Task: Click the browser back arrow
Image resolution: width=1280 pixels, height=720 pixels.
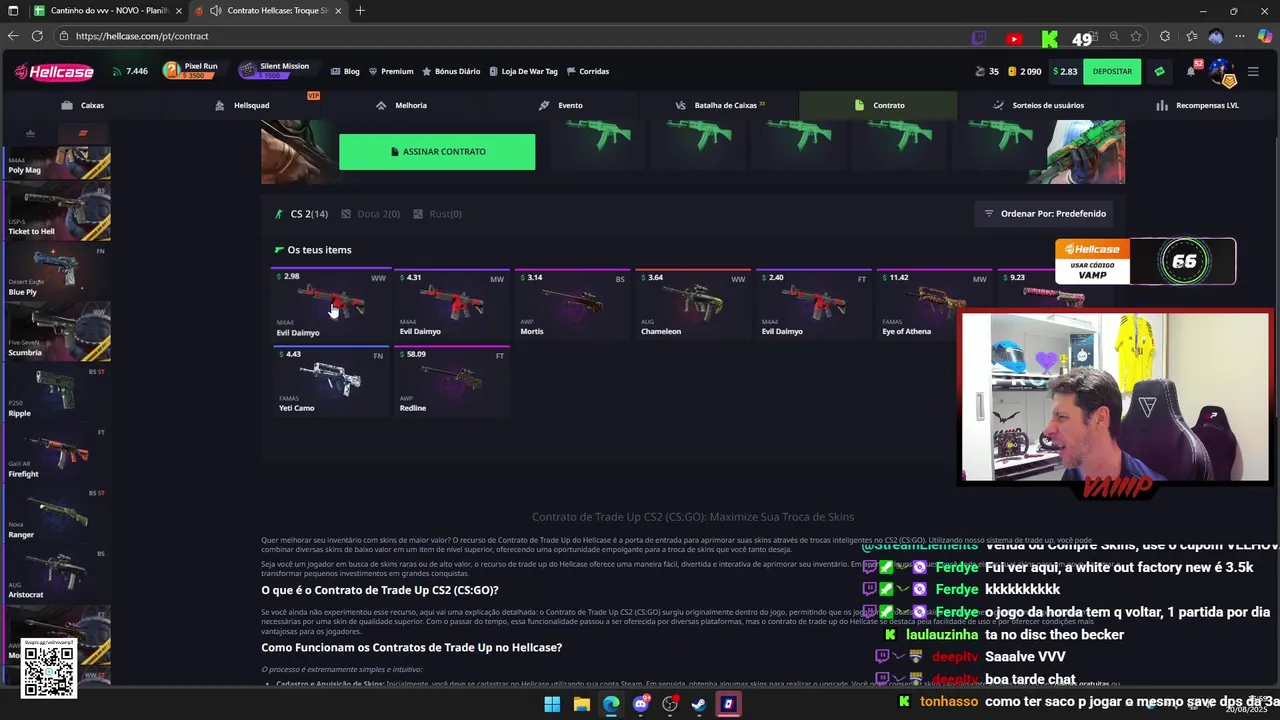Action: pyautogui.click(x=13, y=36)
